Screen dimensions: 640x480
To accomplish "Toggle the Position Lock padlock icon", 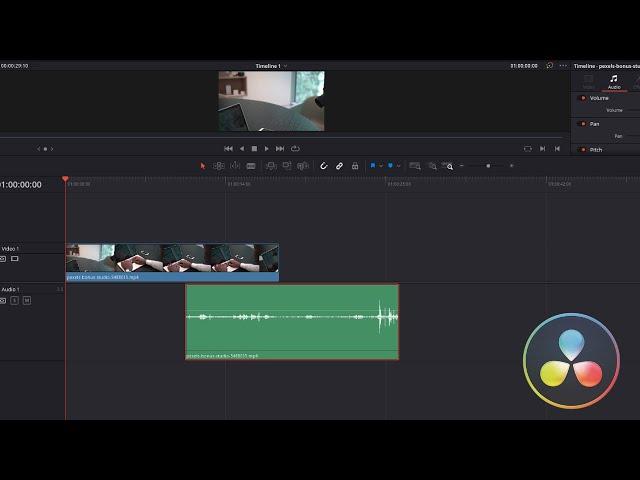I will (x=355, y=166).
